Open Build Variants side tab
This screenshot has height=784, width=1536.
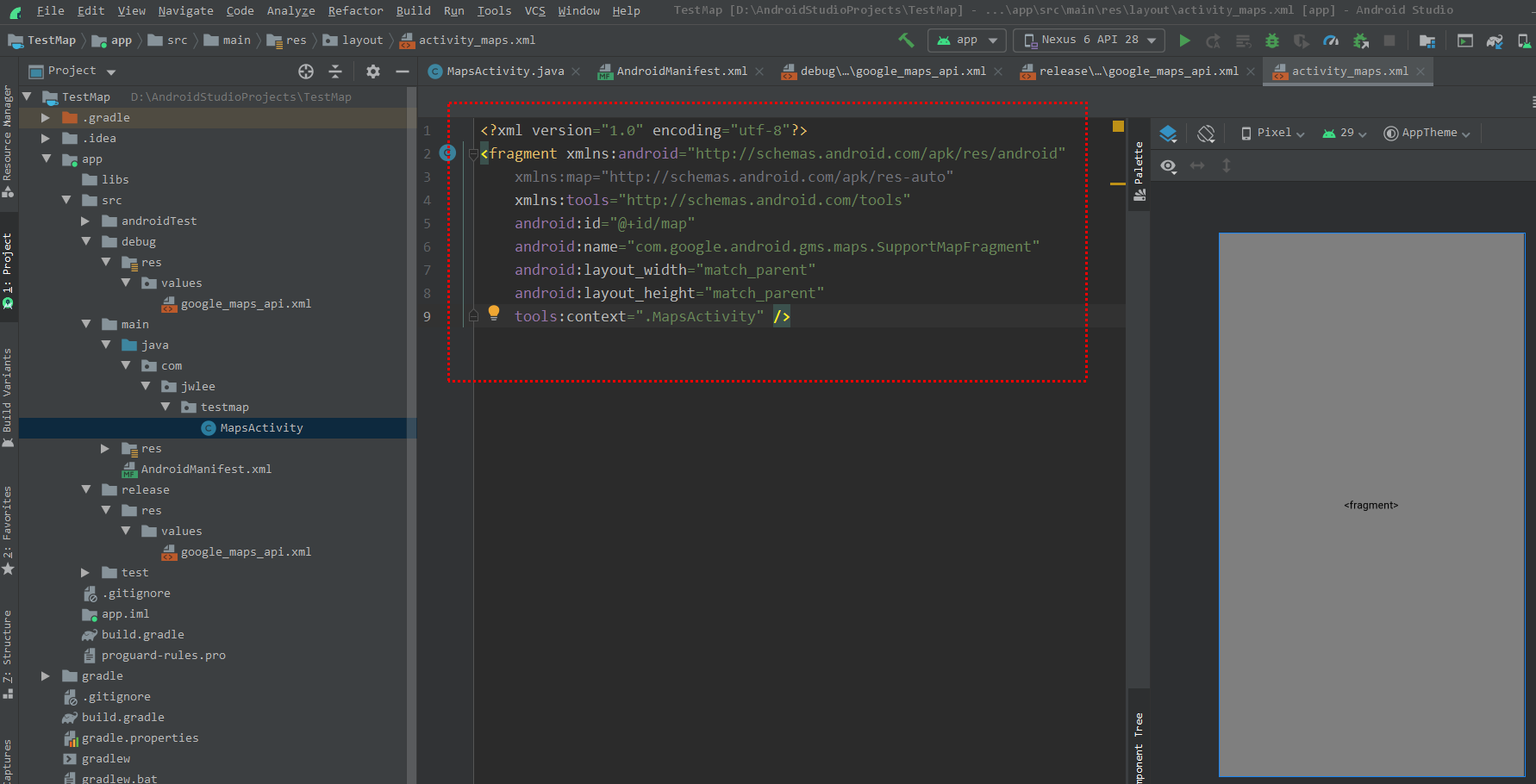tap(8, 396)
